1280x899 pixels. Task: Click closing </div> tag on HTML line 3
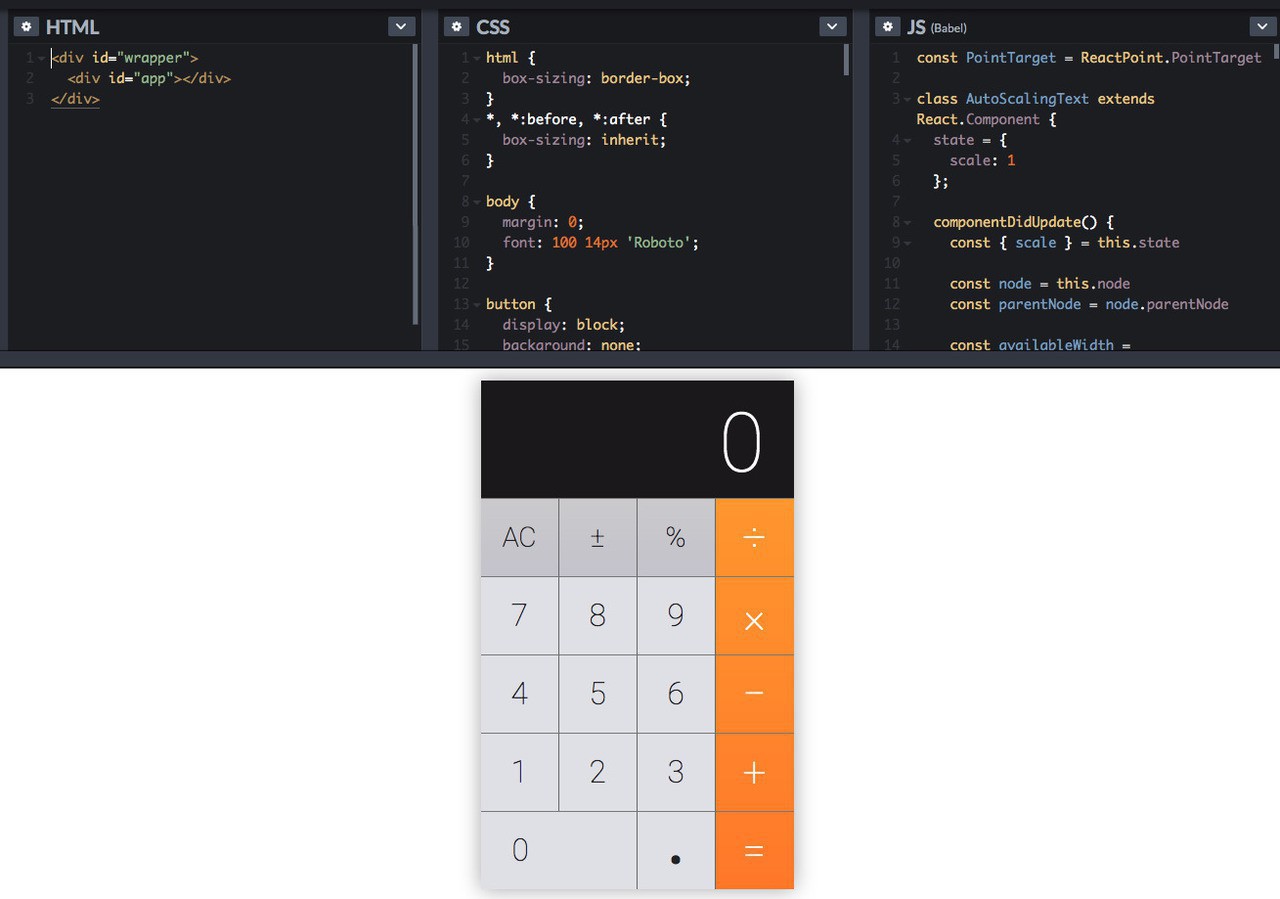tap(75, 99)
